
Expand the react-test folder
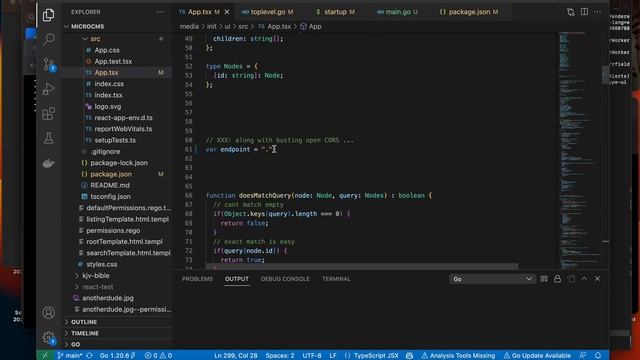click(x=98, y=287)
